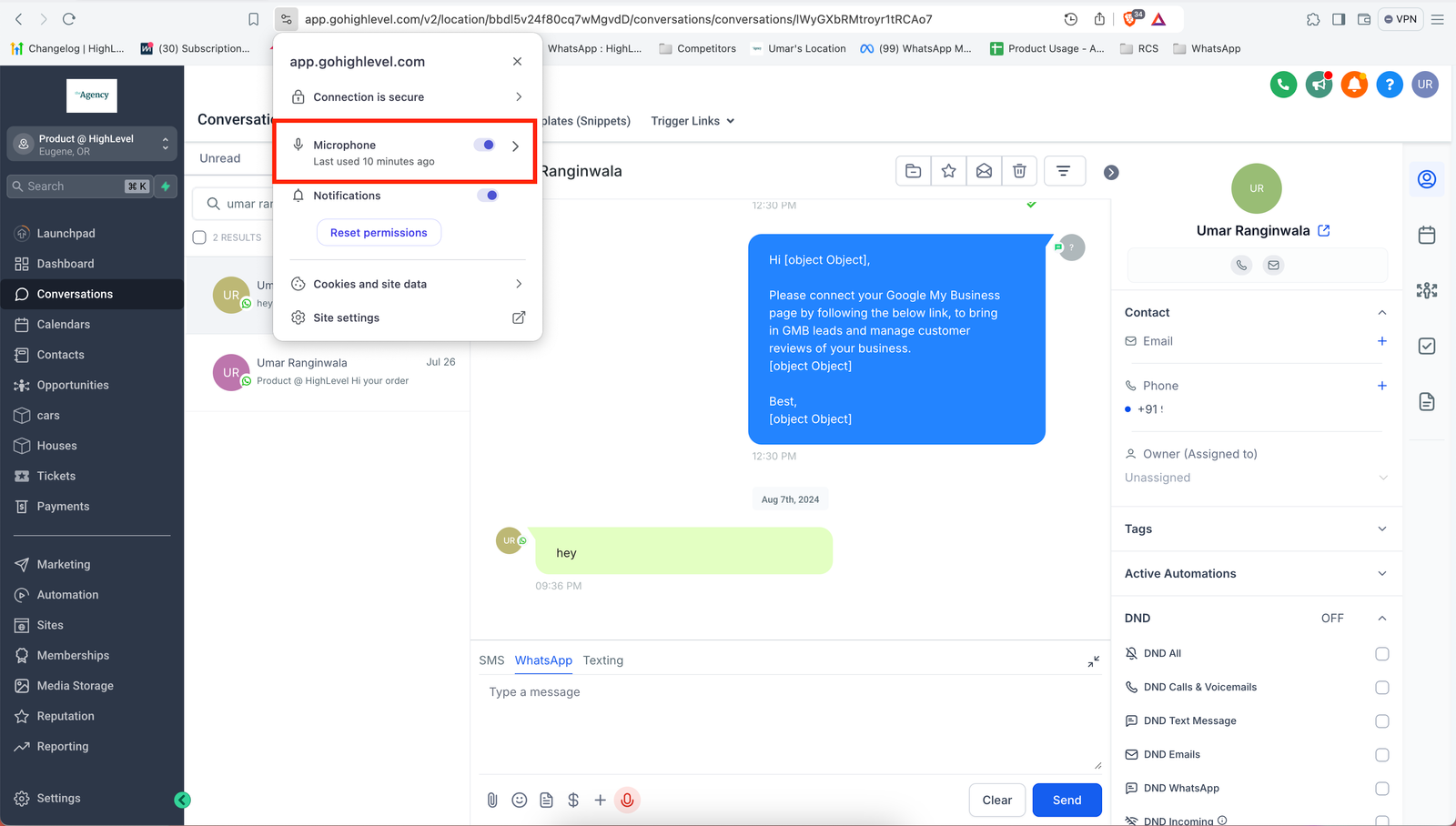Click the dollar sign payment icon
The image size is (1456, 826).
(x=573, y=800)
